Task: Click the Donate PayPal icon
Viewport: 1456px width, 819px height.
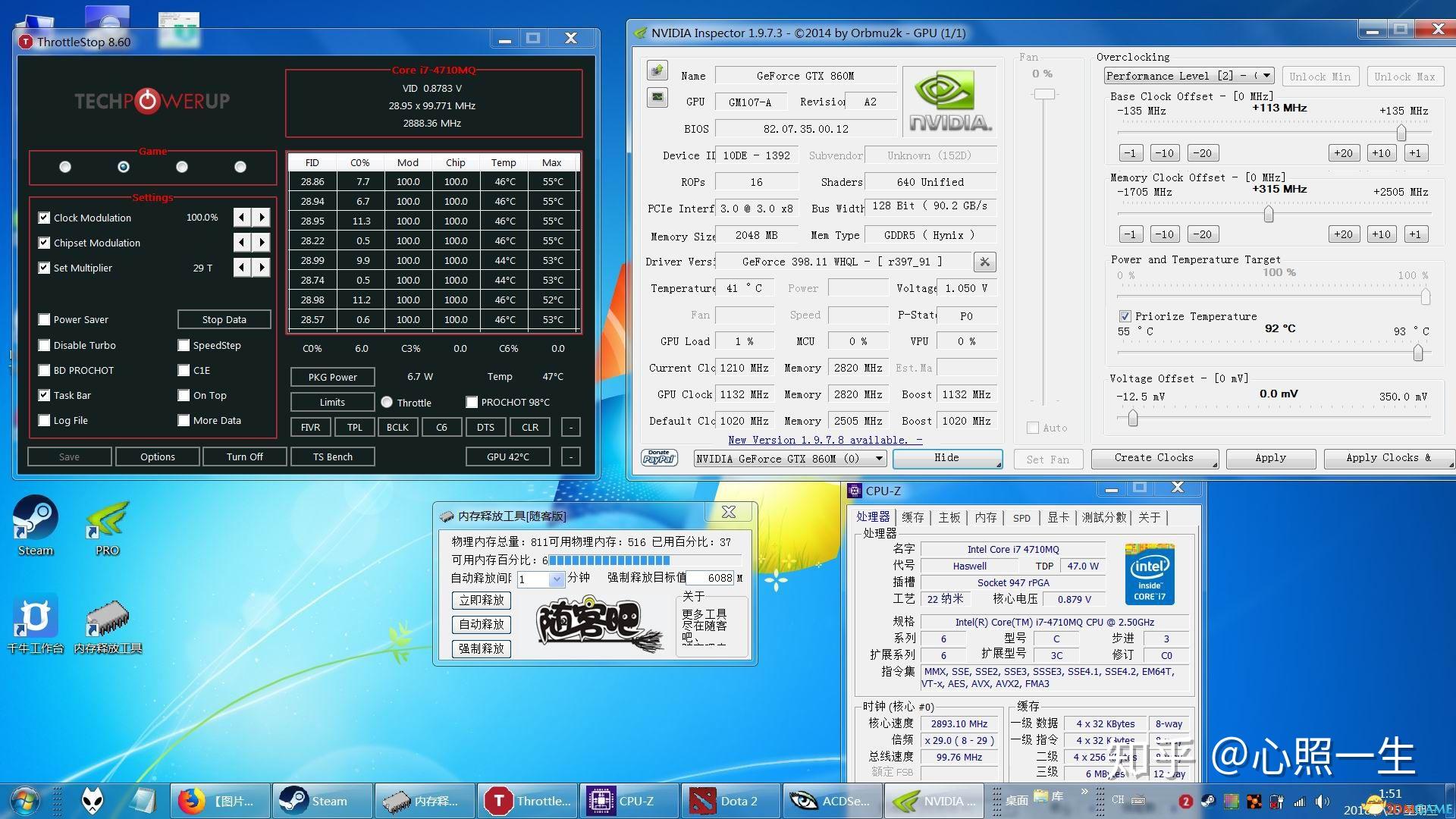Action: [659, 457]
